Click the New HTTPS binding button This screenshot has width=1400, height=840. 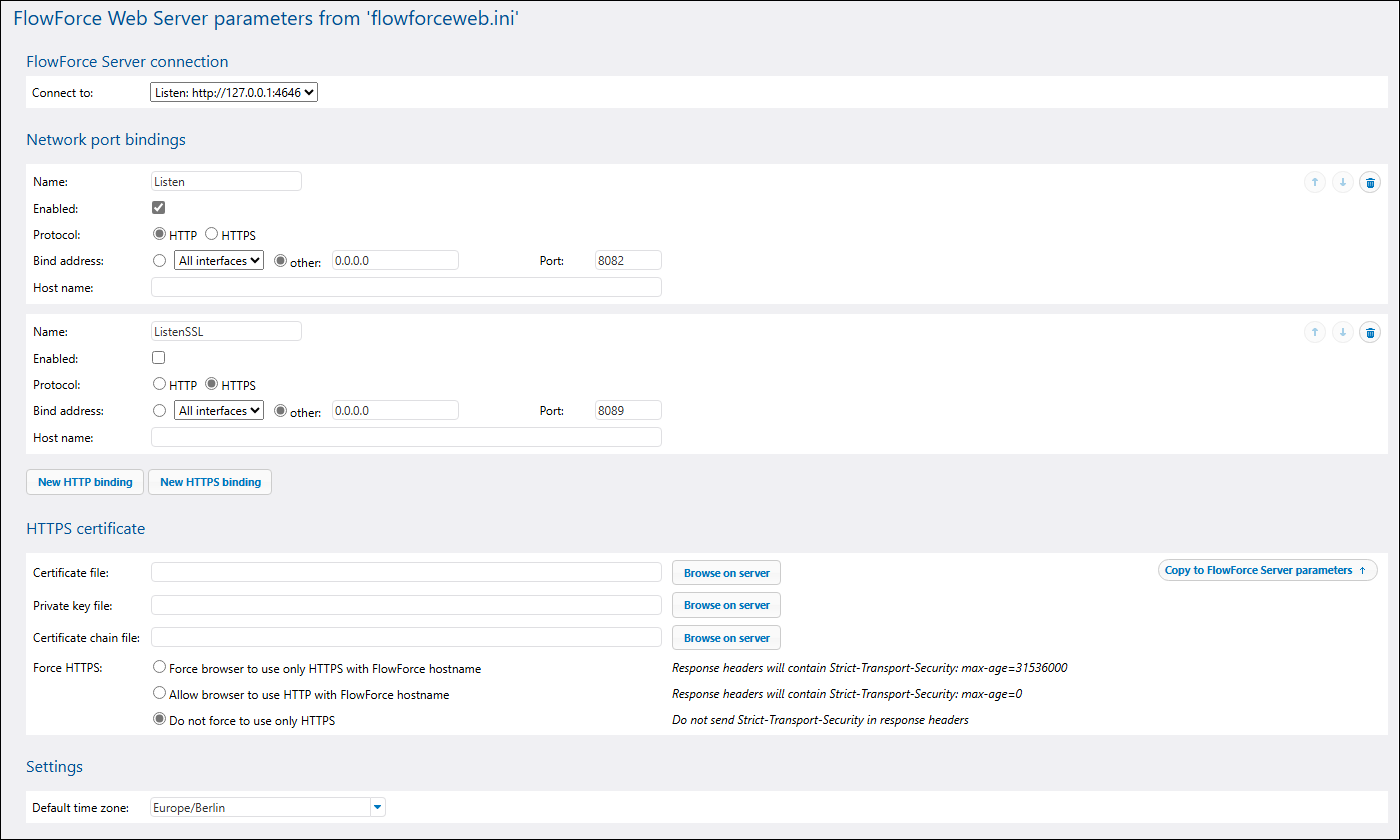(210, 482)
